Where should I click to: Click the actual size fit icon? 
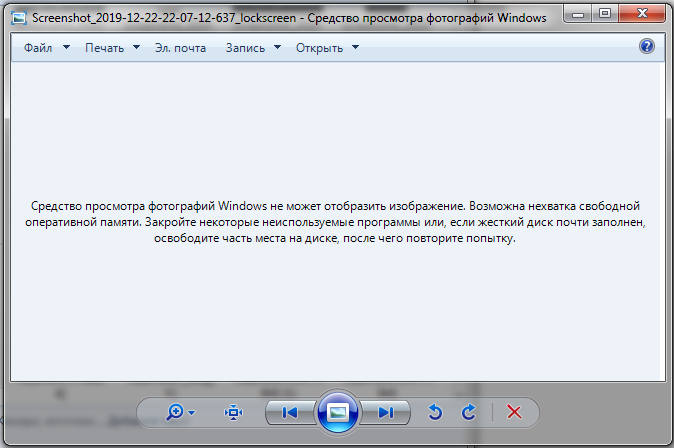point(233,412)
